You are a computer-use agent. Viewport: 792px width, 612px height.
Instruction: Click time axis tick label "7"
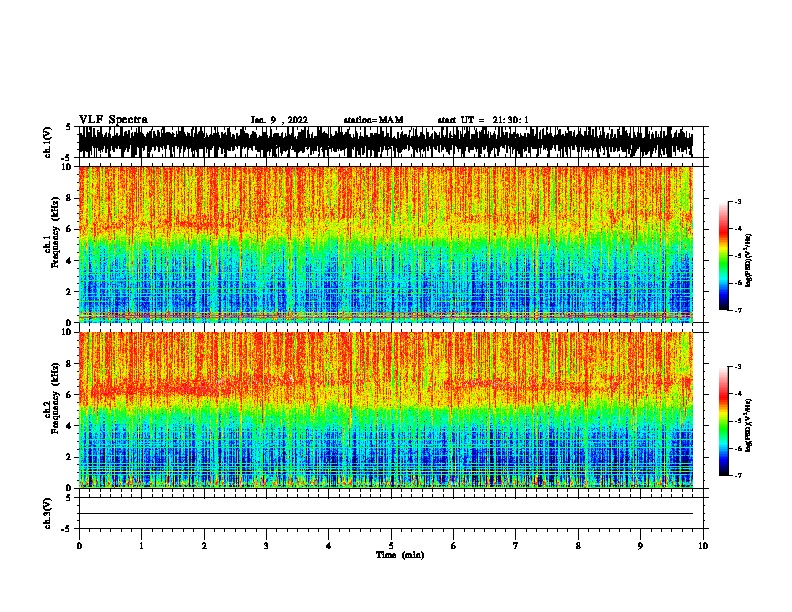516,546
